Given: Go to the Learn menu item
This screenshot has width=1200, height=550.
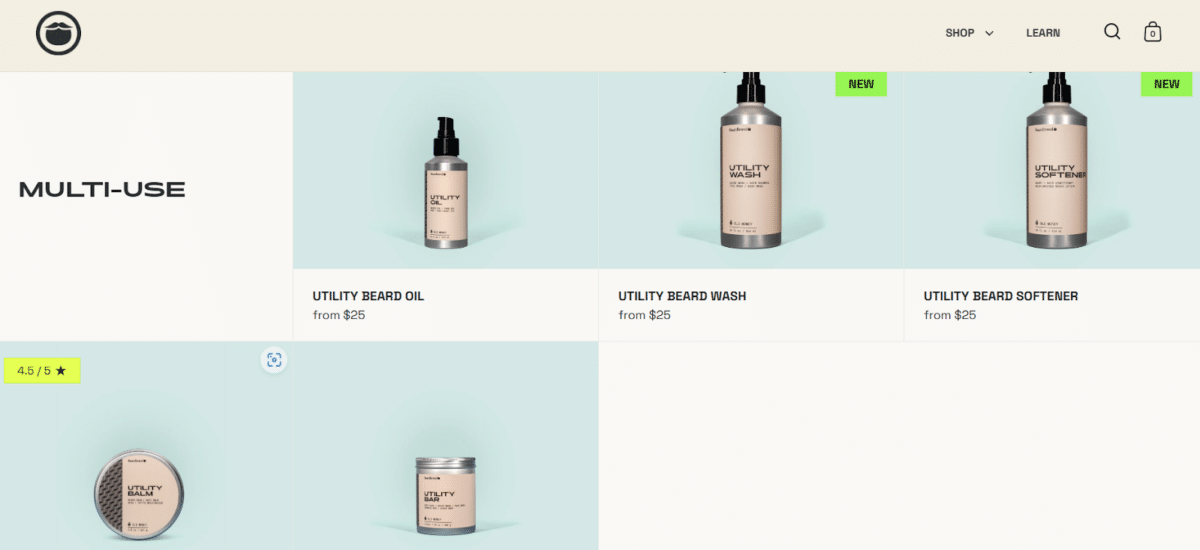Looking at the screenshot, I should click(1043, 33).
